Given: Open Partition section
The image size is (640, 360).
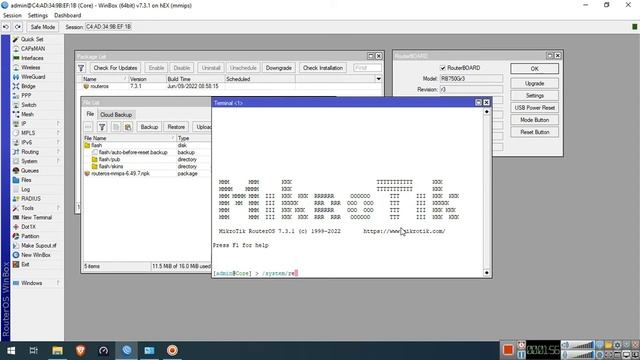Looking at the screenshot, I should (x=30, y=236).
